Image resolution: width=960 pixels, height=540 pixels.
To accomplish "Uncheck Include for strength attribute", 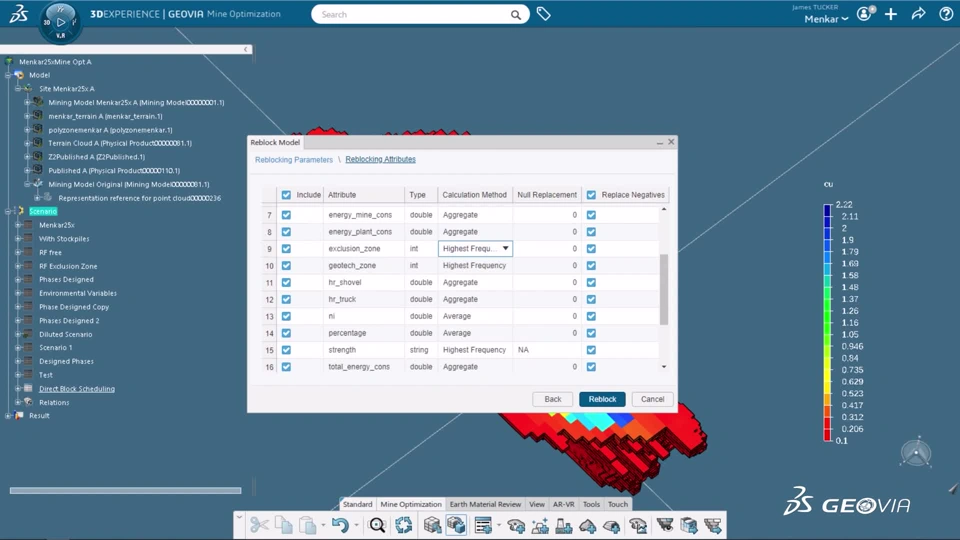I will (286, 350).
